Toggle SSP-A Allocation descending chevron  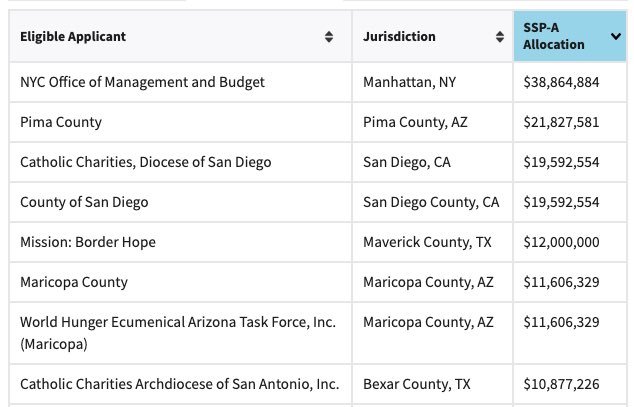615,37
